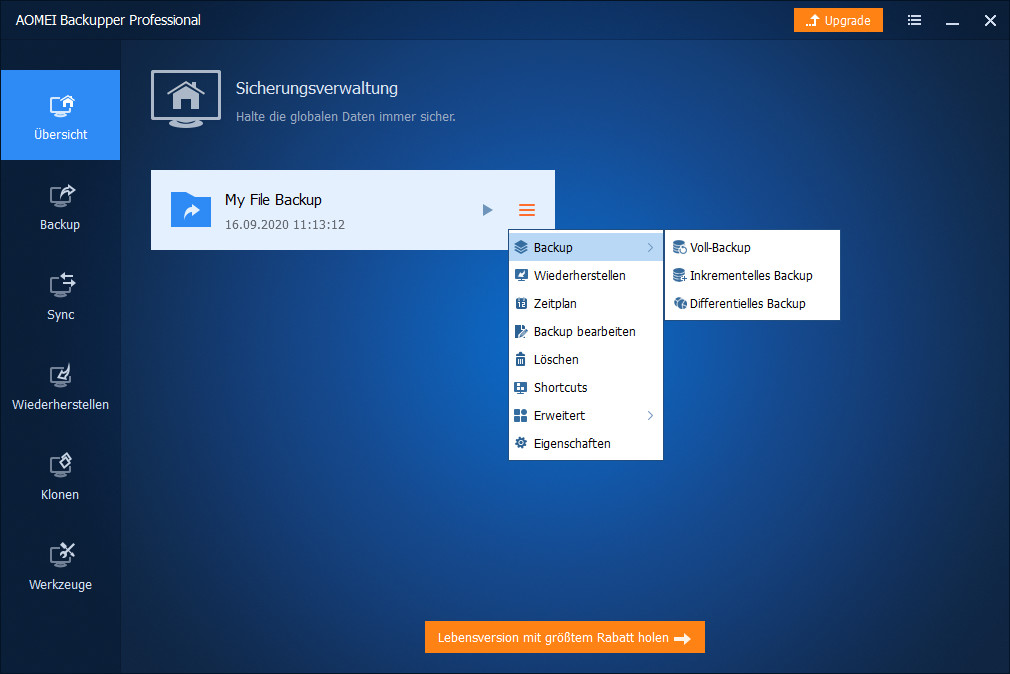Select Inkrementelles Backup from the submenu
1010x674 pixels.
[x=752, y=276]
